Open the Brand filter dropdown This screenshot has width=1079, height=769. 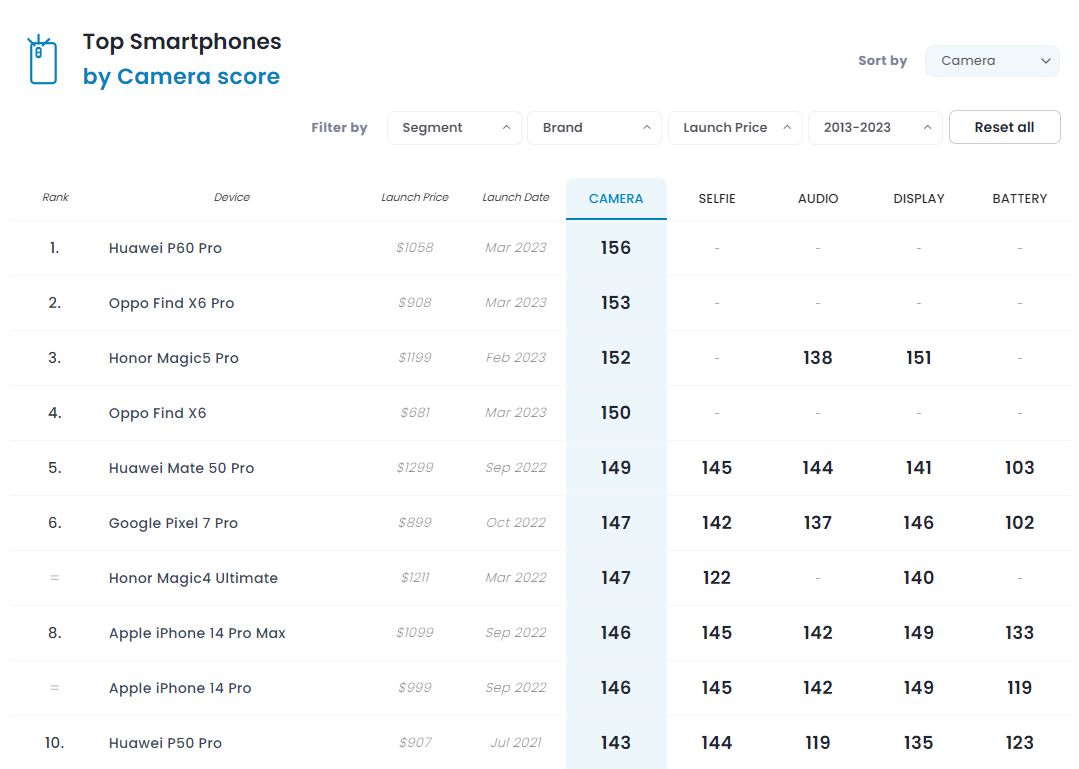coord(594,128)
